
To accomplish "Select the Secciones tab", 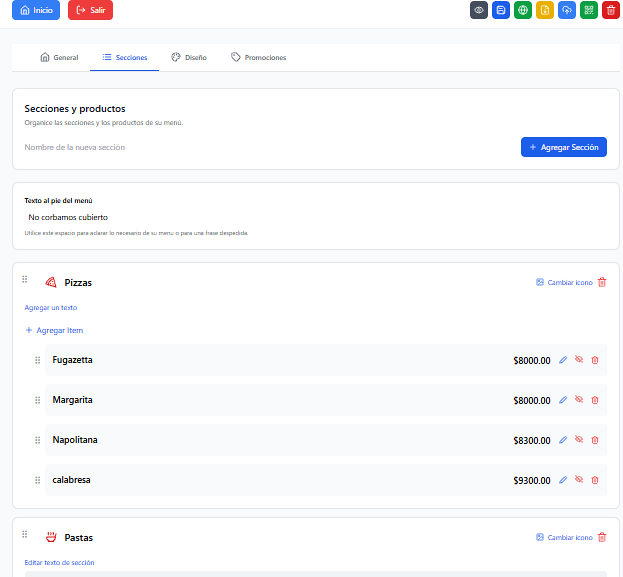I will (x=124, y=58).
